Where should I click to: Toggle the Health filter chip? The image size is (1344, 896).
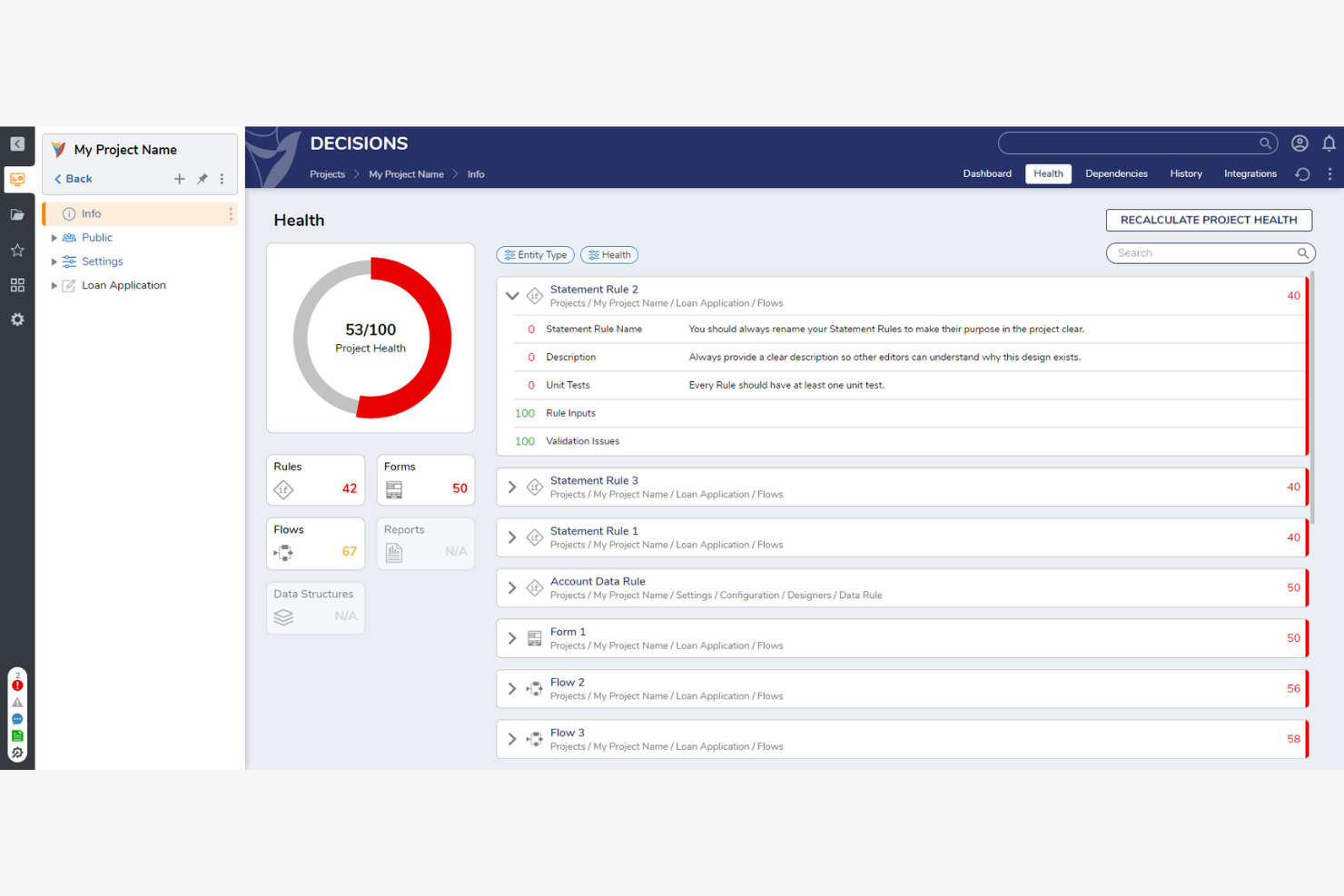coord(609,254)
